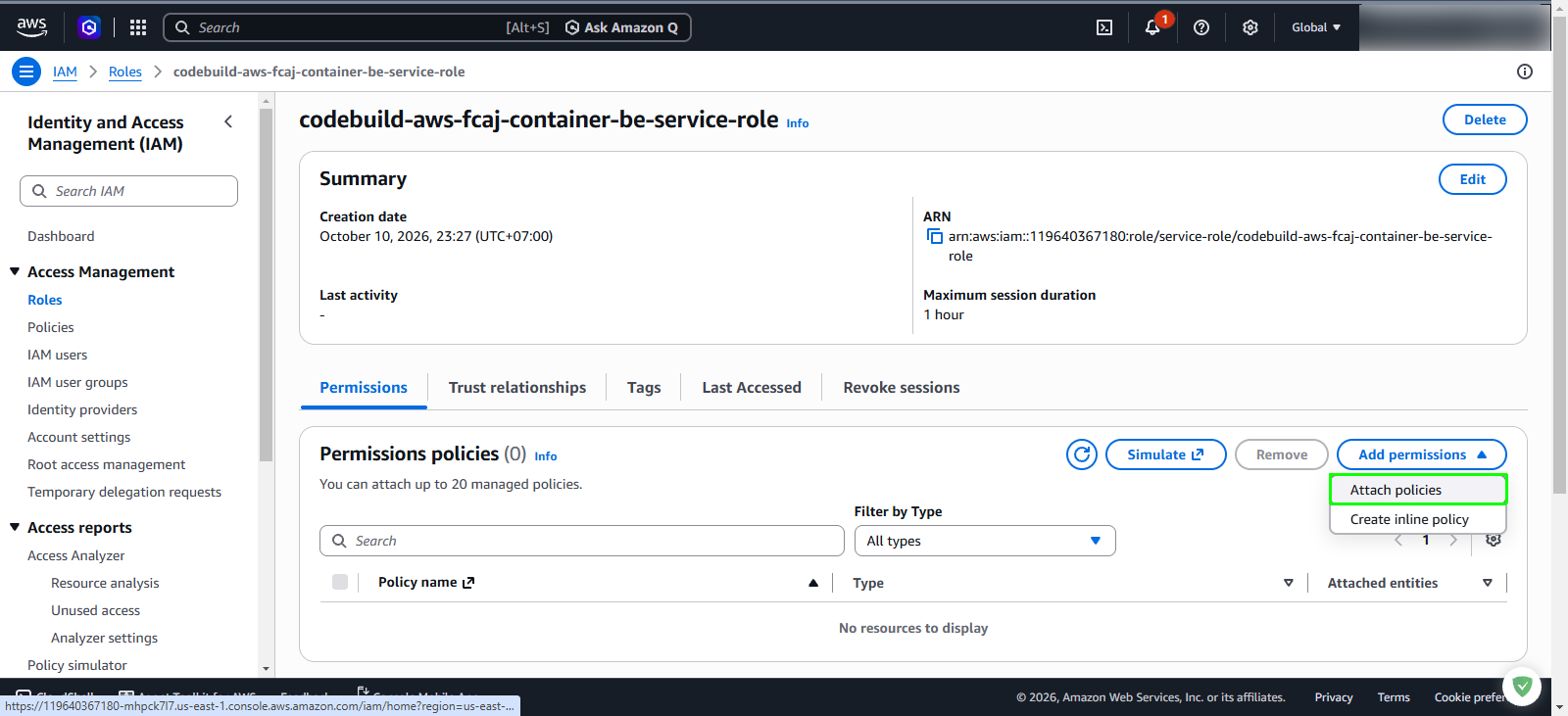Image resolution: width=1568 pixels, height=716 pixels.
Task: Open the help question mark icon
Action: click(x=1201, y=27)
